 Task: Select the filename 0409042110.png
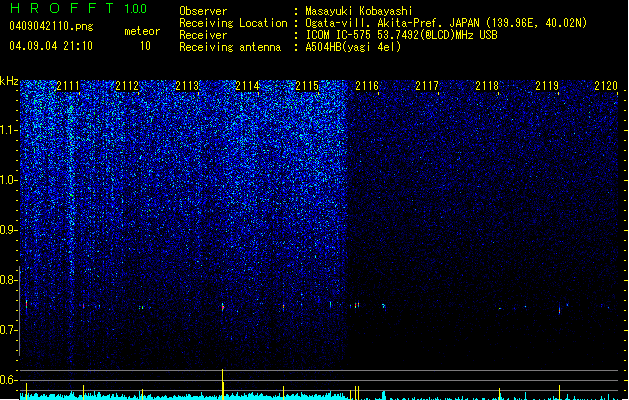(x=51, y=26)
